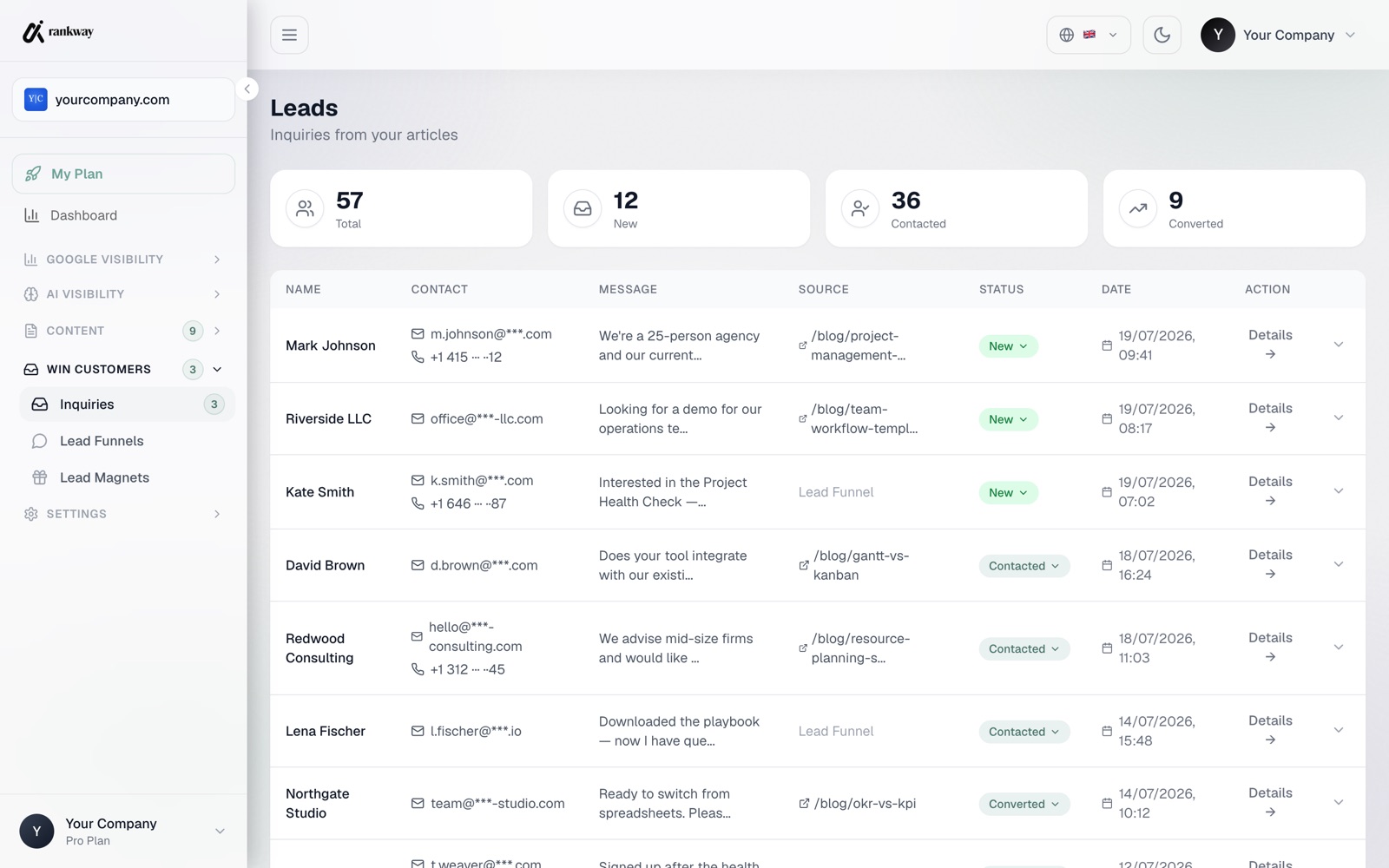Change David Brown's Contacted status dropdown
This screenshot has height=868, width=1389.
1024,566
